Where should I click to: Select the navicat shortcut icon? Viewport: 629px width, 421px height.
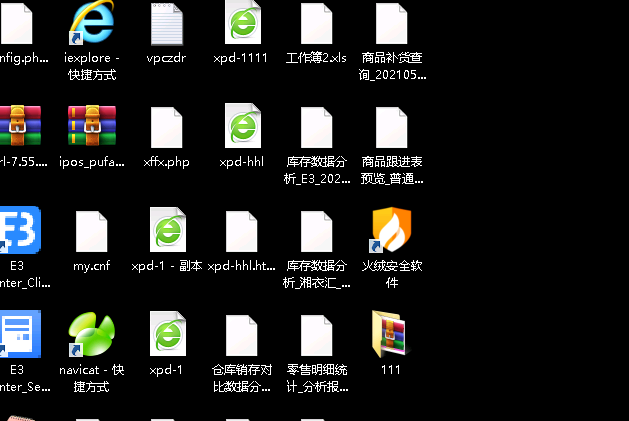[92, 335]
